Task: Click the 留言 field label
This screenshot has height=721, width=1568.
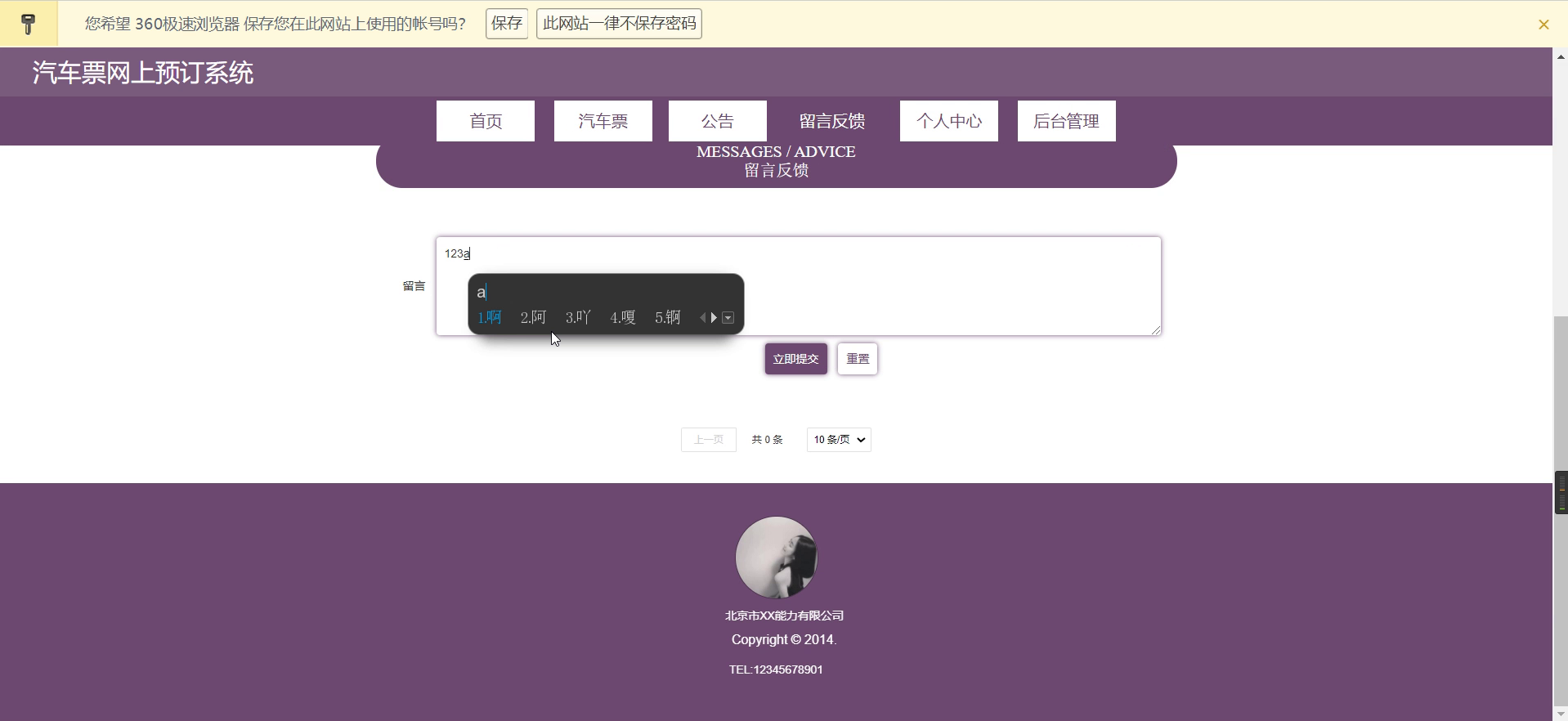Action: click(x=414, y=286)
